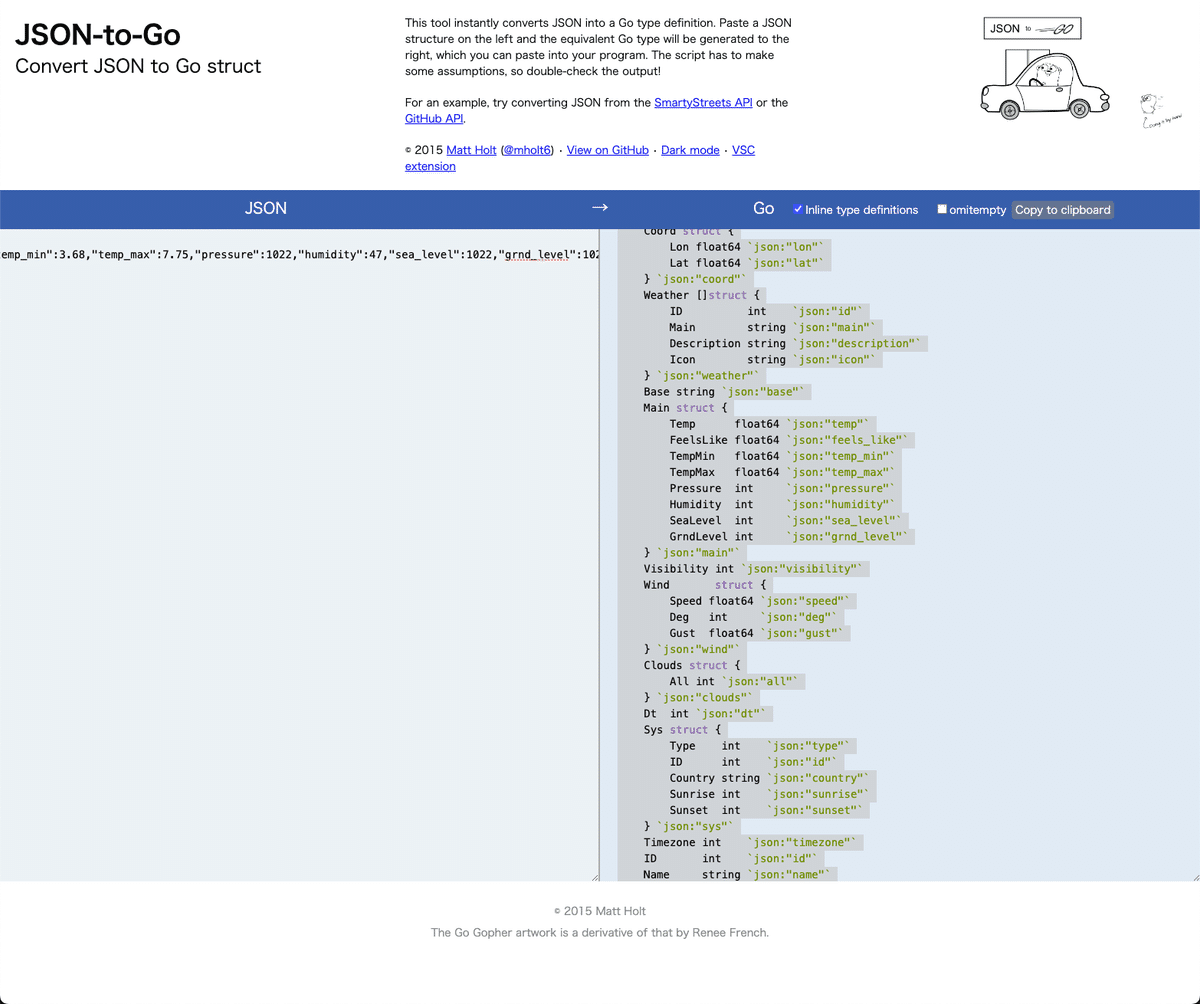Click the `json:"coord"` closing line
1200x1004 pixels.
click(x=695, y=279)
